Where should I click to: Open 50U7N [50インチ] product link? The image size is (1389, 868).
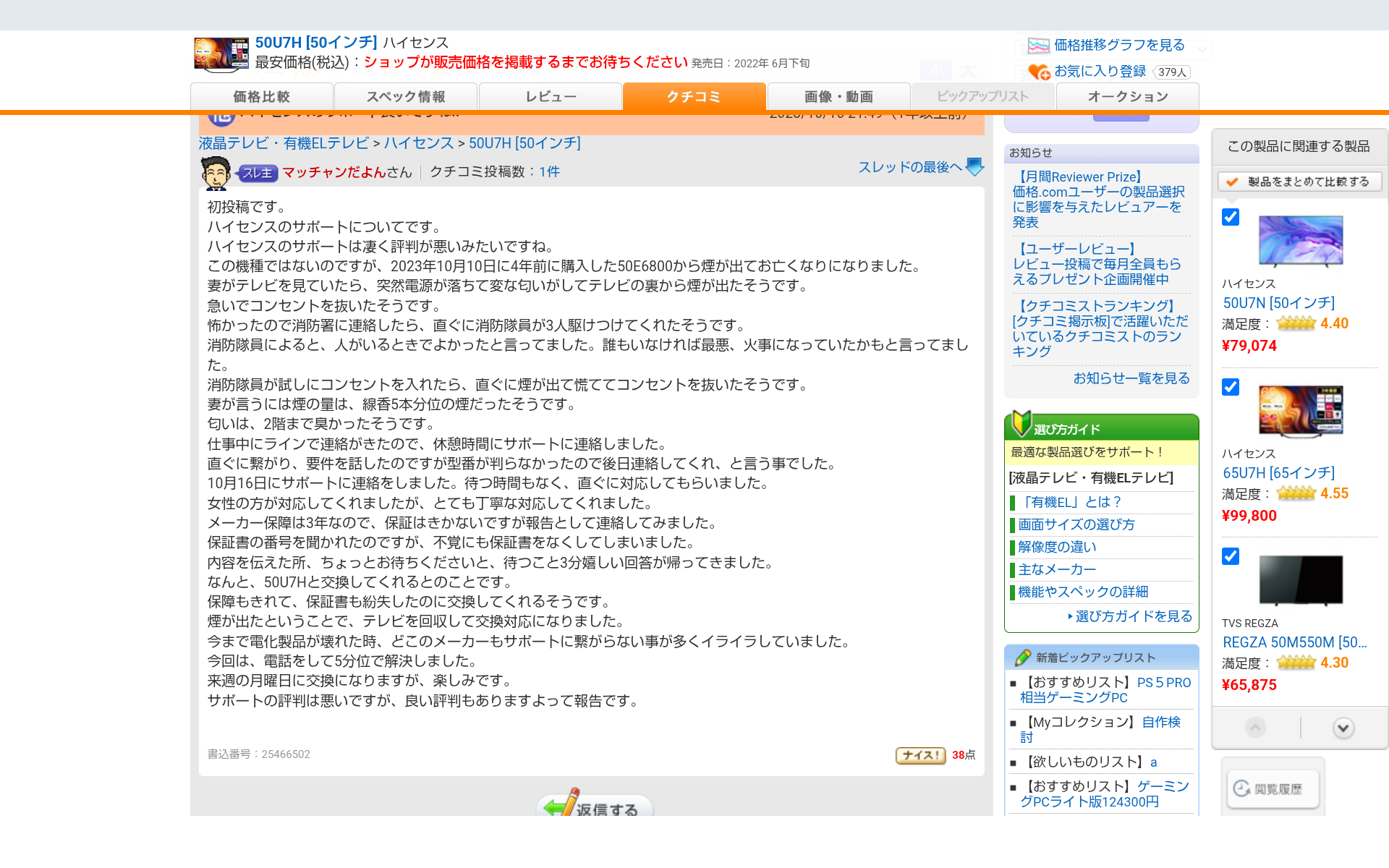pyautogui.click(x=1279, y=303)
